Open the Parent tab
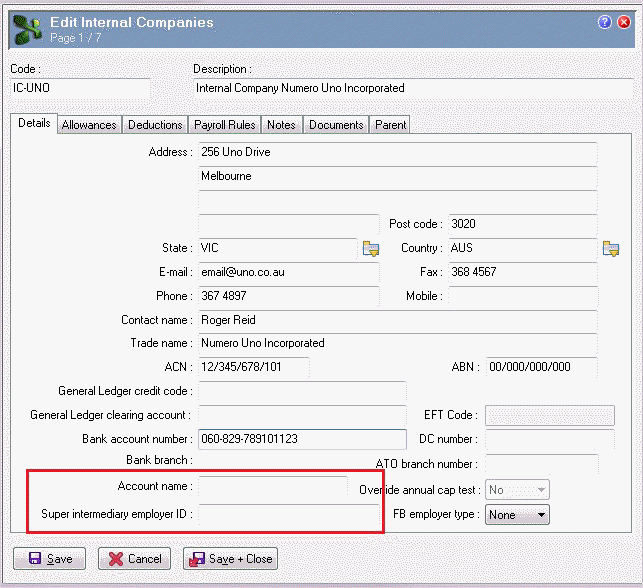 coord(390,125)
